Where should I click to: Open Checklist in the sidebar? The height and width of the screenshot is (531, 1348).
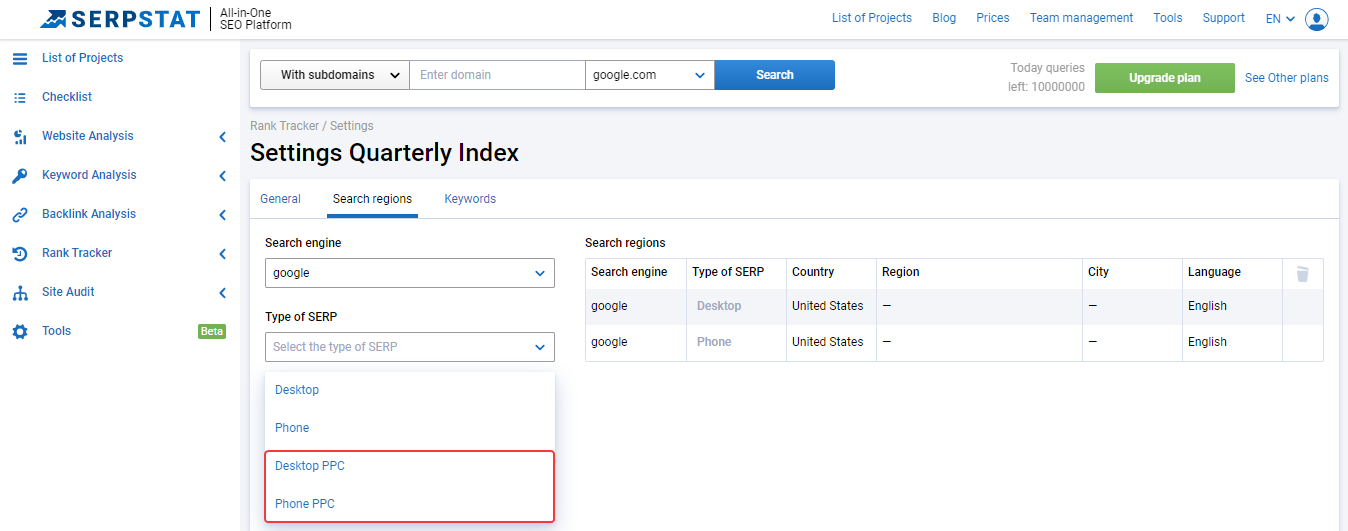(x=67, y=97)
